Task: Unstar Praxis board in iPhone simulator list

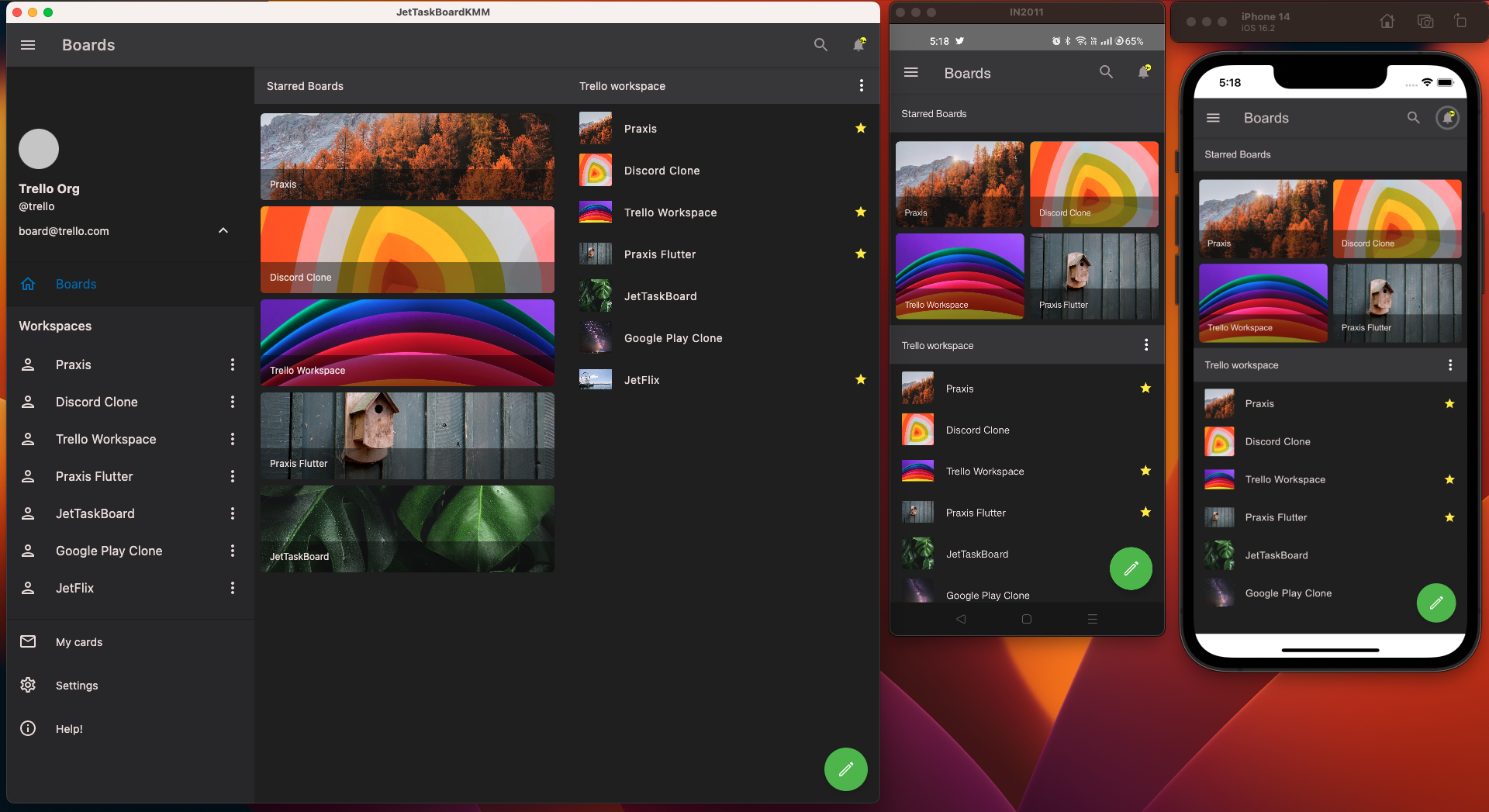Action: [1449, 403]
